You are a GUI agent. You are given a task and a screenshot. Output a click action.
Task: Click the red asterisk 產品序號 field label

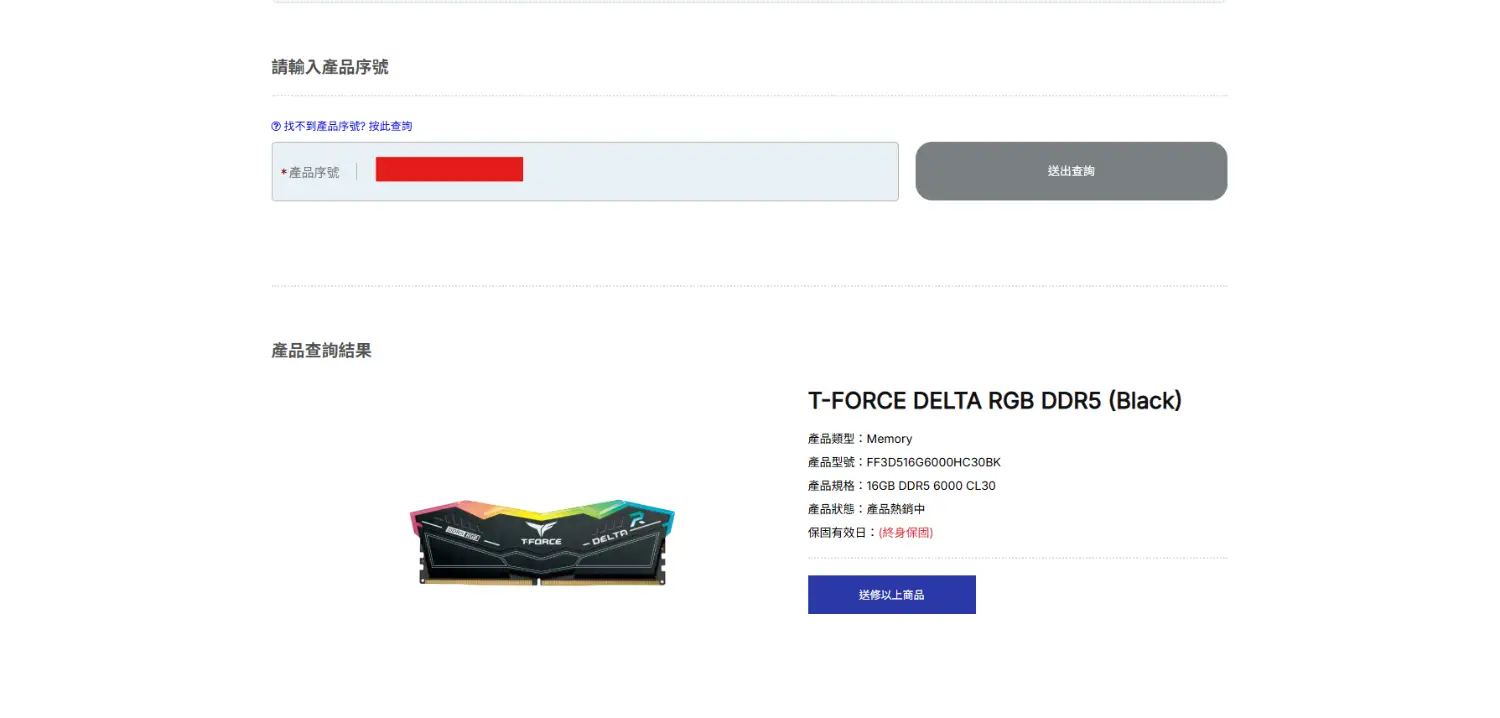(311, 172)
